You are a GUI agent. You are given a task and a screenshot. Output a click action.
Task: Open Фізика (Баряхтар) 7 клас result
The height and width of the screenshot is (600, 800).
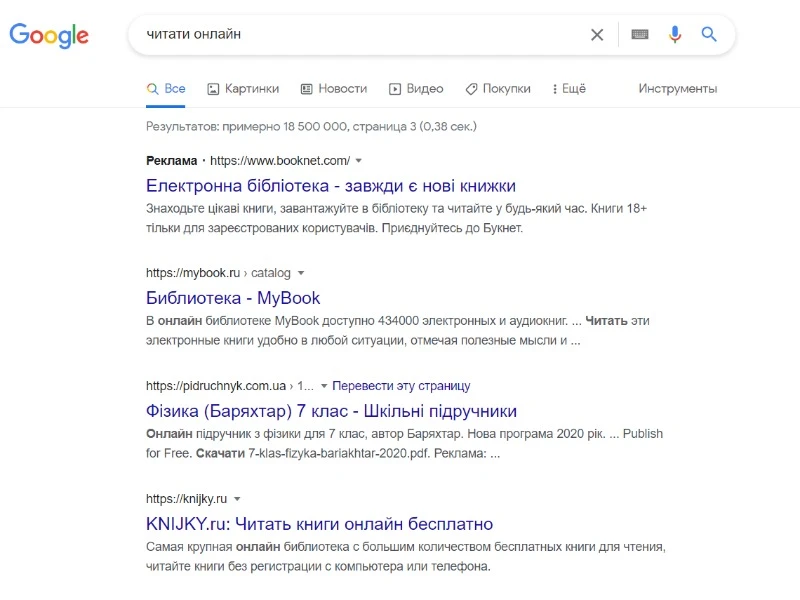[331, 411]
